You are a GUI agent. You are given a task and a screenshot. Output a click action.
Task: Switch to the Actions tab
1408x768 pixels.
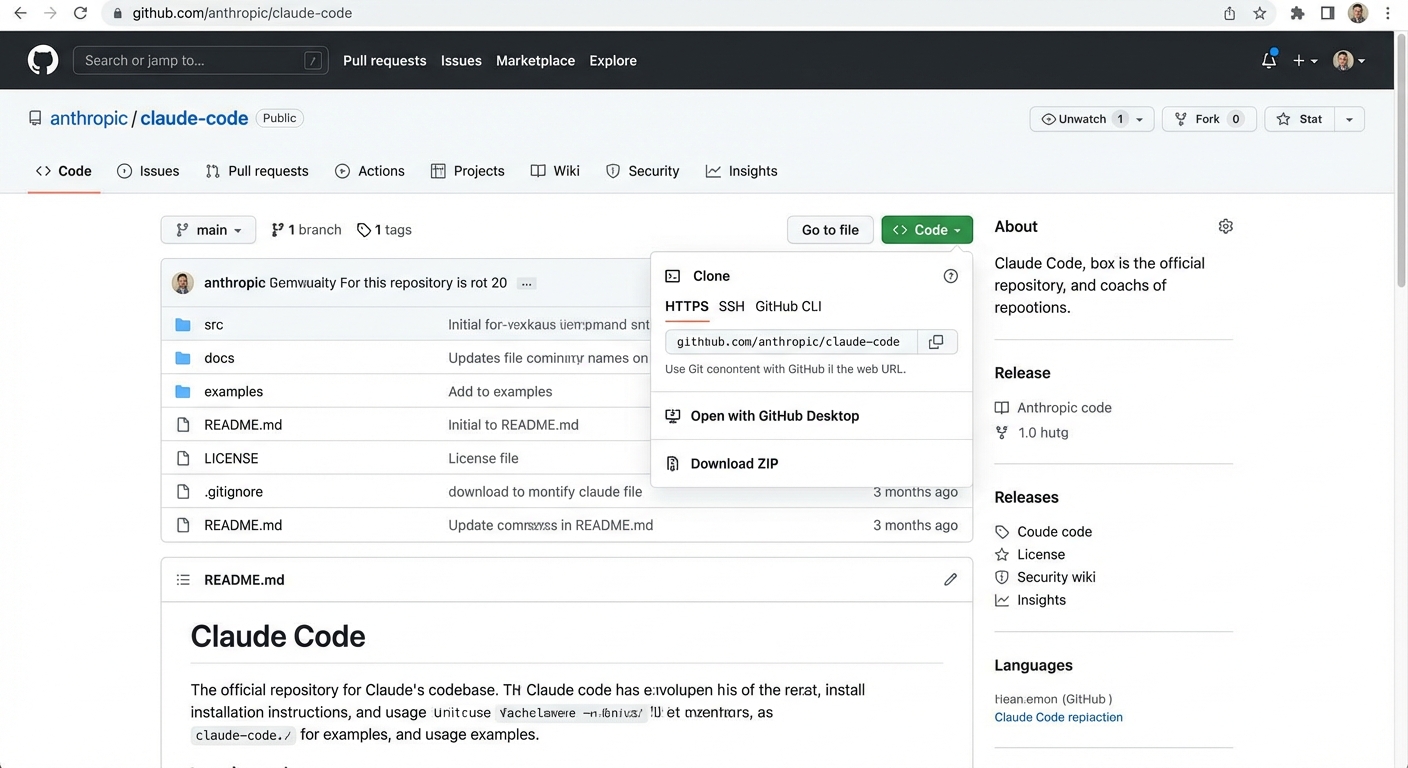pos(370,171)
